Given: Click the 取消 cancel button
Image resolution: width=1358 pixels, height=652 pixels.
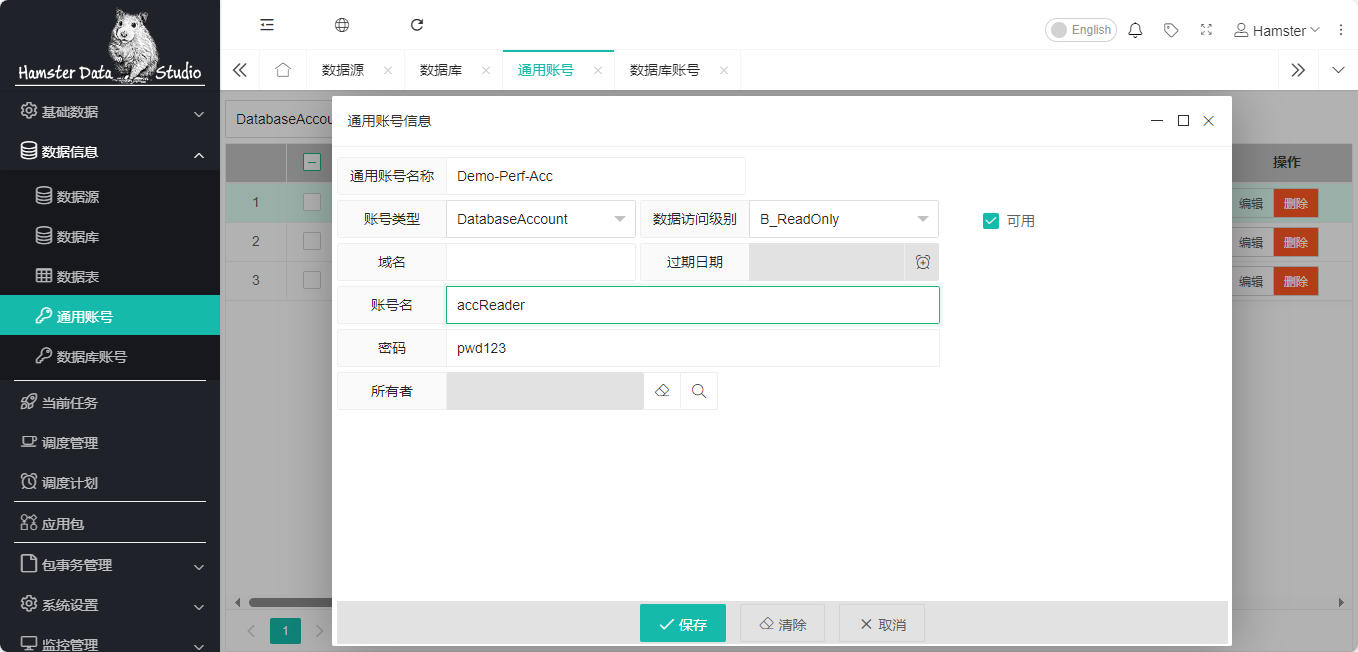Looking at the screenshot, I should [x=882, y=623].
